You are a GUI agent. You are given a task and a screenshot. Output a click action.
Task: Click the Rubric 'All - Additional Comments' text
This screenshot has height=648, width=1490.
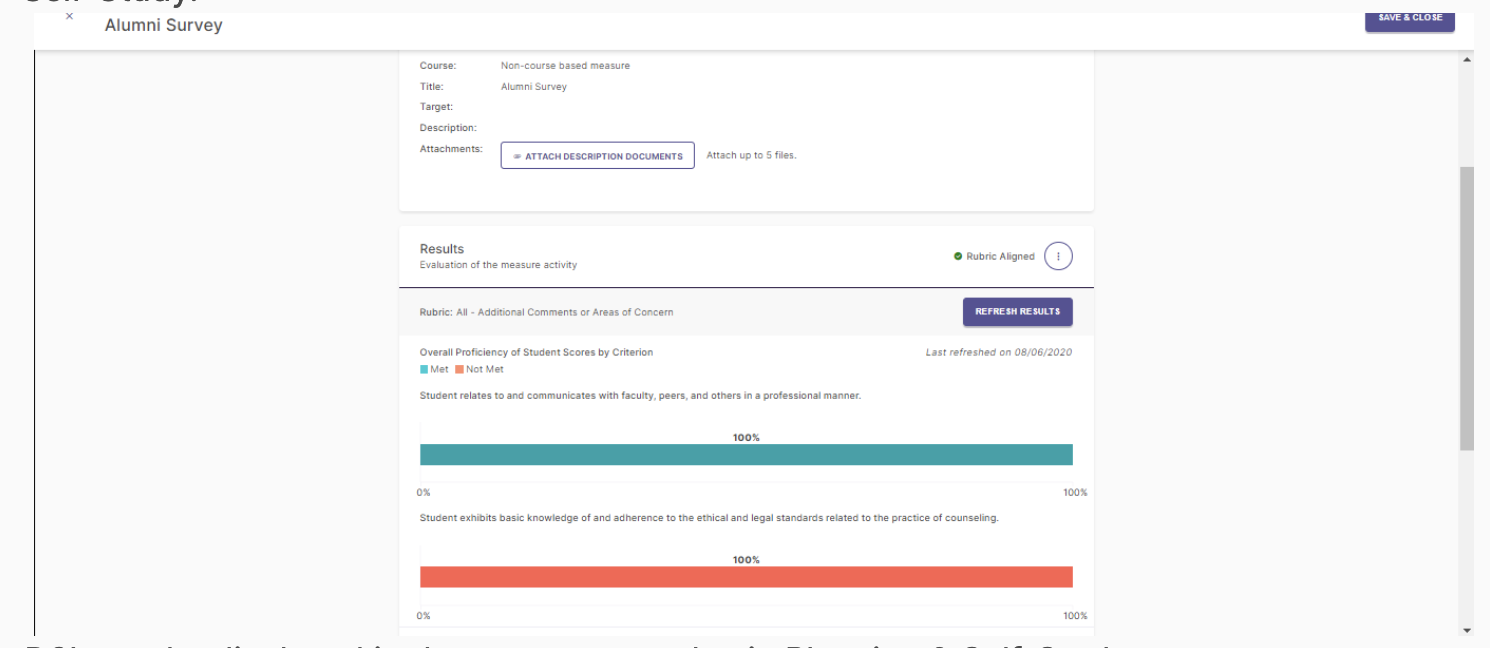[565, 312]
